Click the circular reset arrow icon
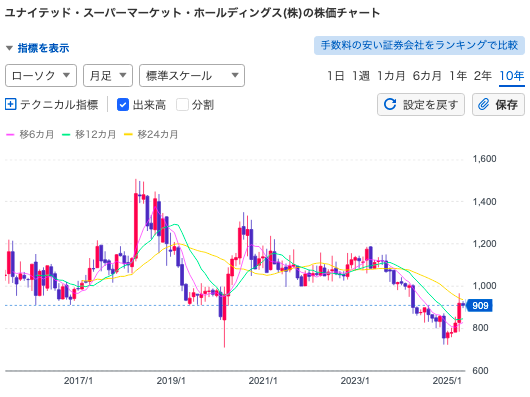This screenshot has height=397, width=530. 390,104
